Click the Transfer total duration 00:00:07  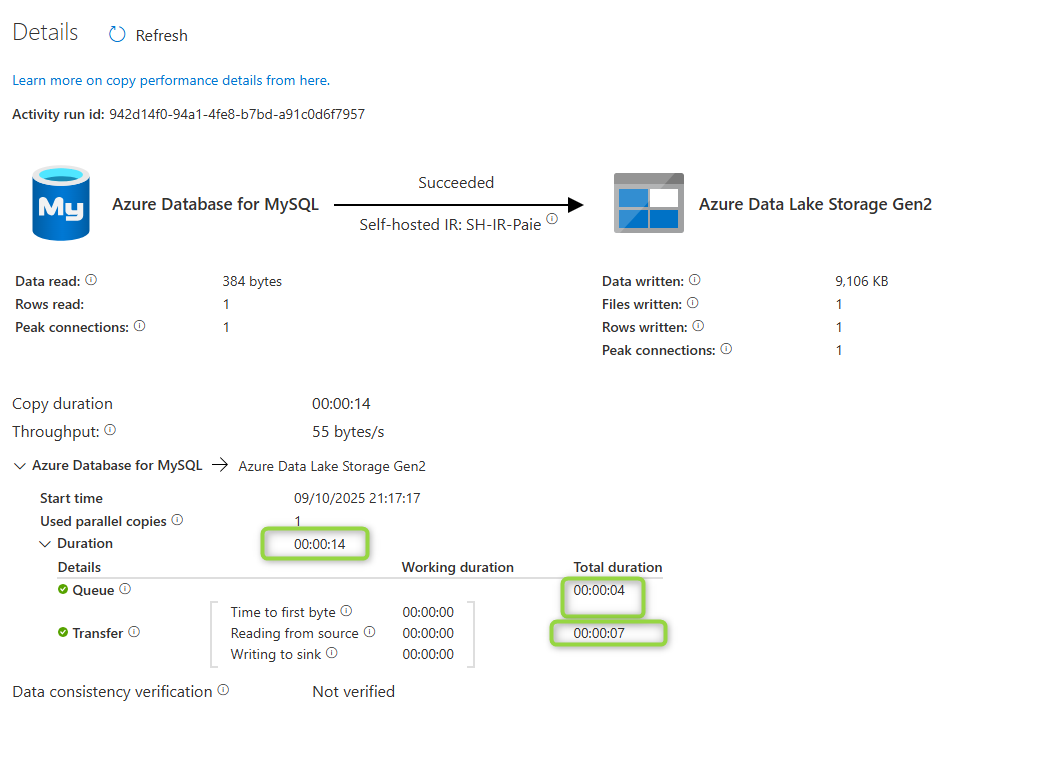coord(599,633)
